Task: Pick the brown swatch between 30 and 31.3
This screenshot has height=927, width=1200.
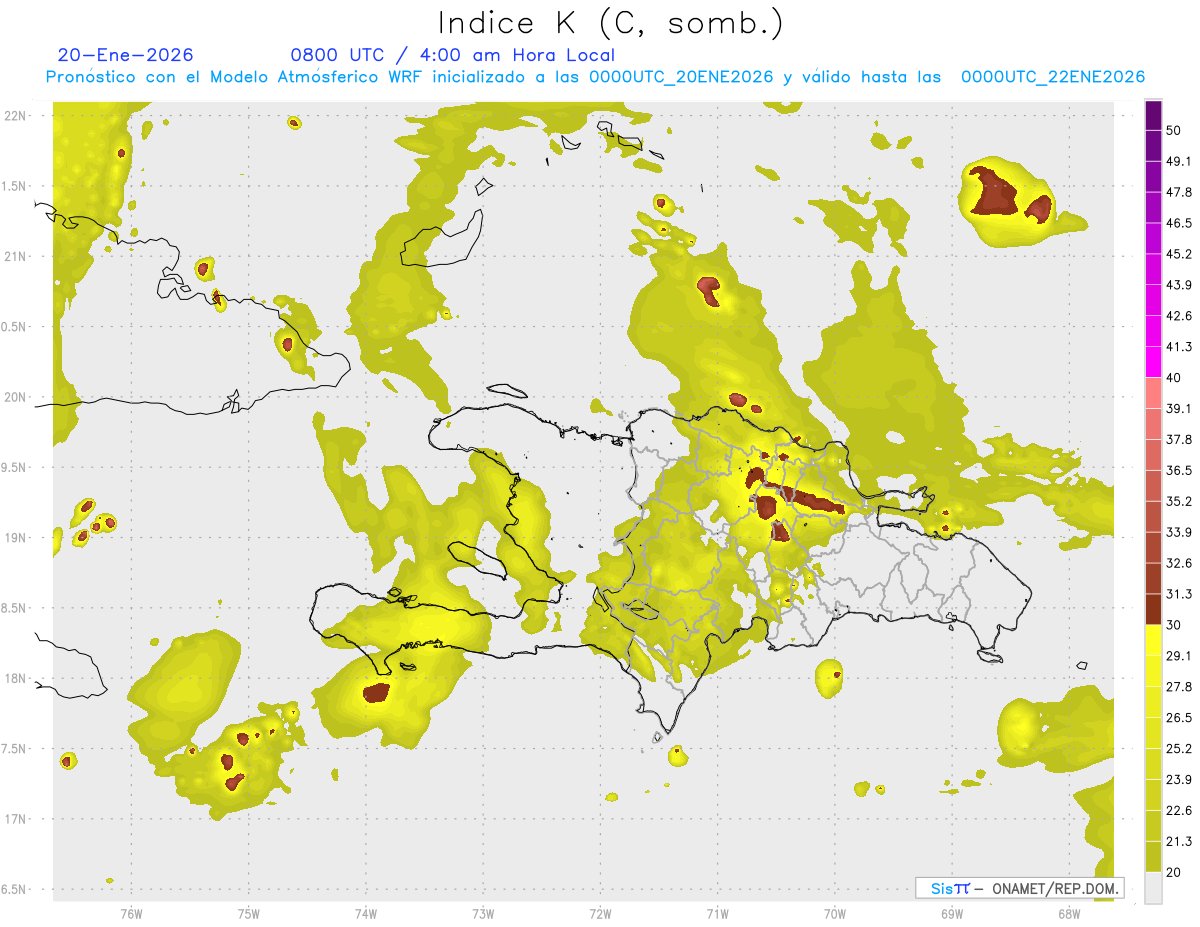Action: click(x=1153, y=609)
